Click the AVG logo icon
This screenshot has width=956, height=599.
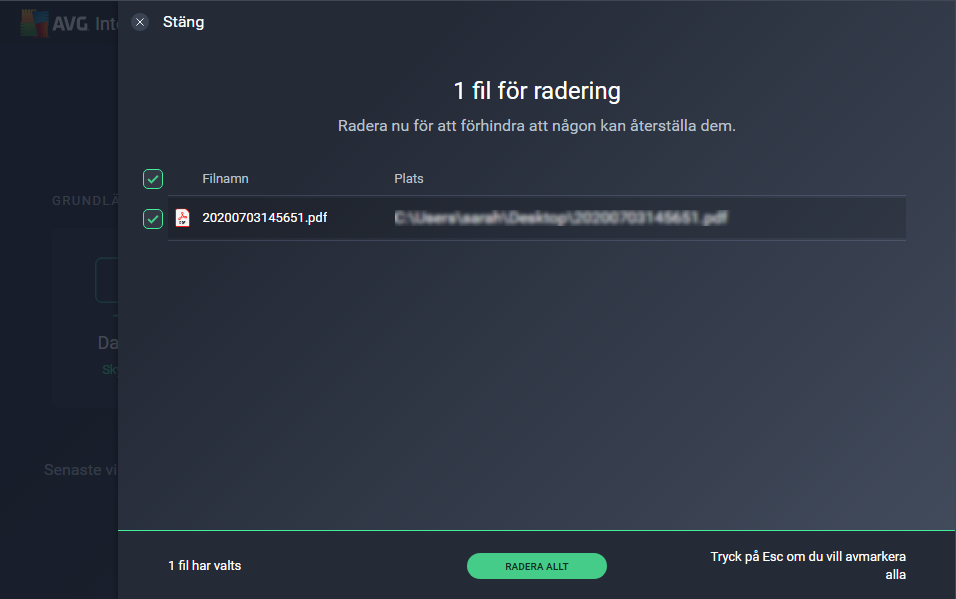coord(34,24)
